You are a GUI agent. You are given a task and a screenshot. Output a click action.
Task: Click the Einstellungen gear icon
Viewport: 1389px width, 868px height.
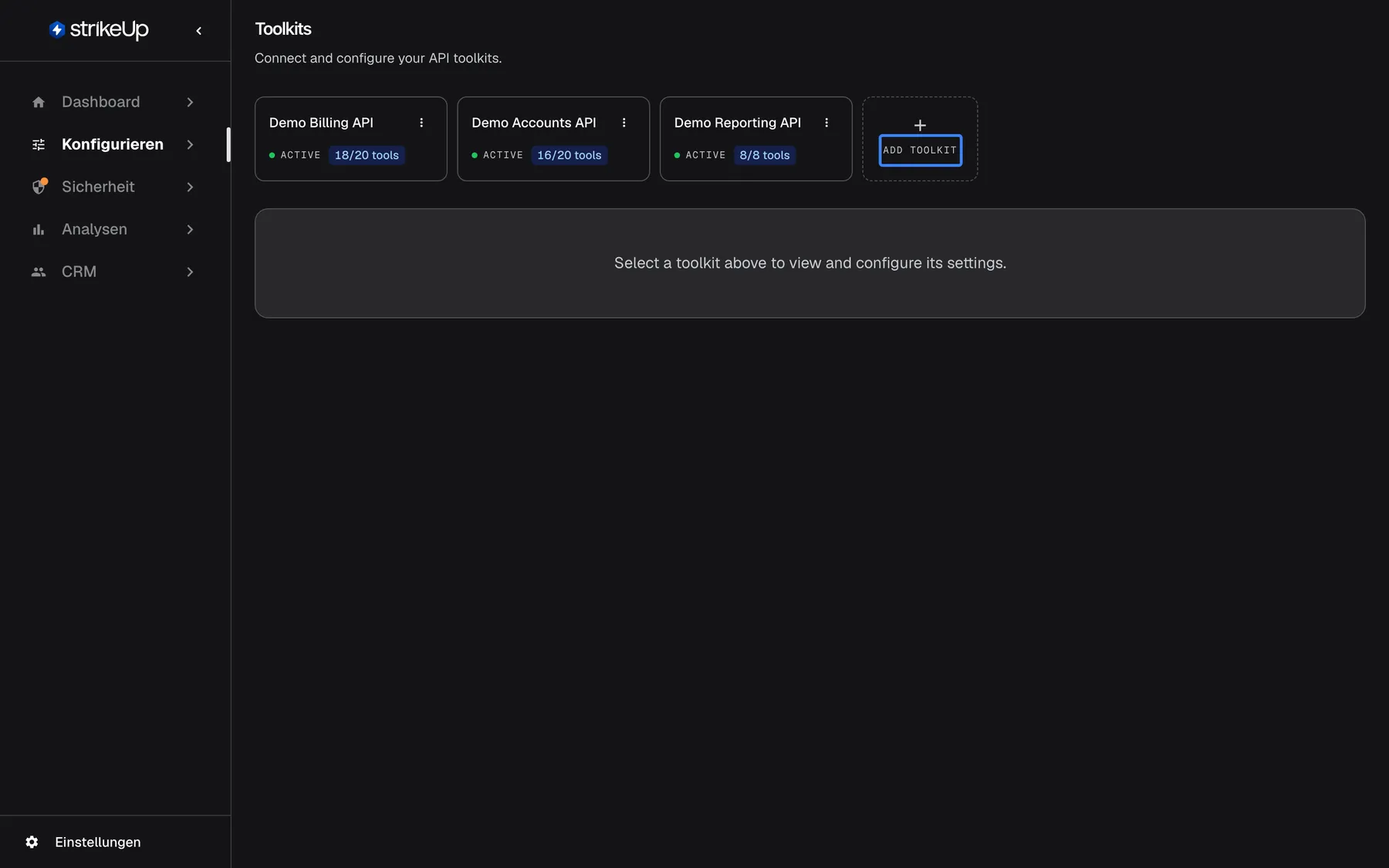pyautogui.click(x=32, y=842)
